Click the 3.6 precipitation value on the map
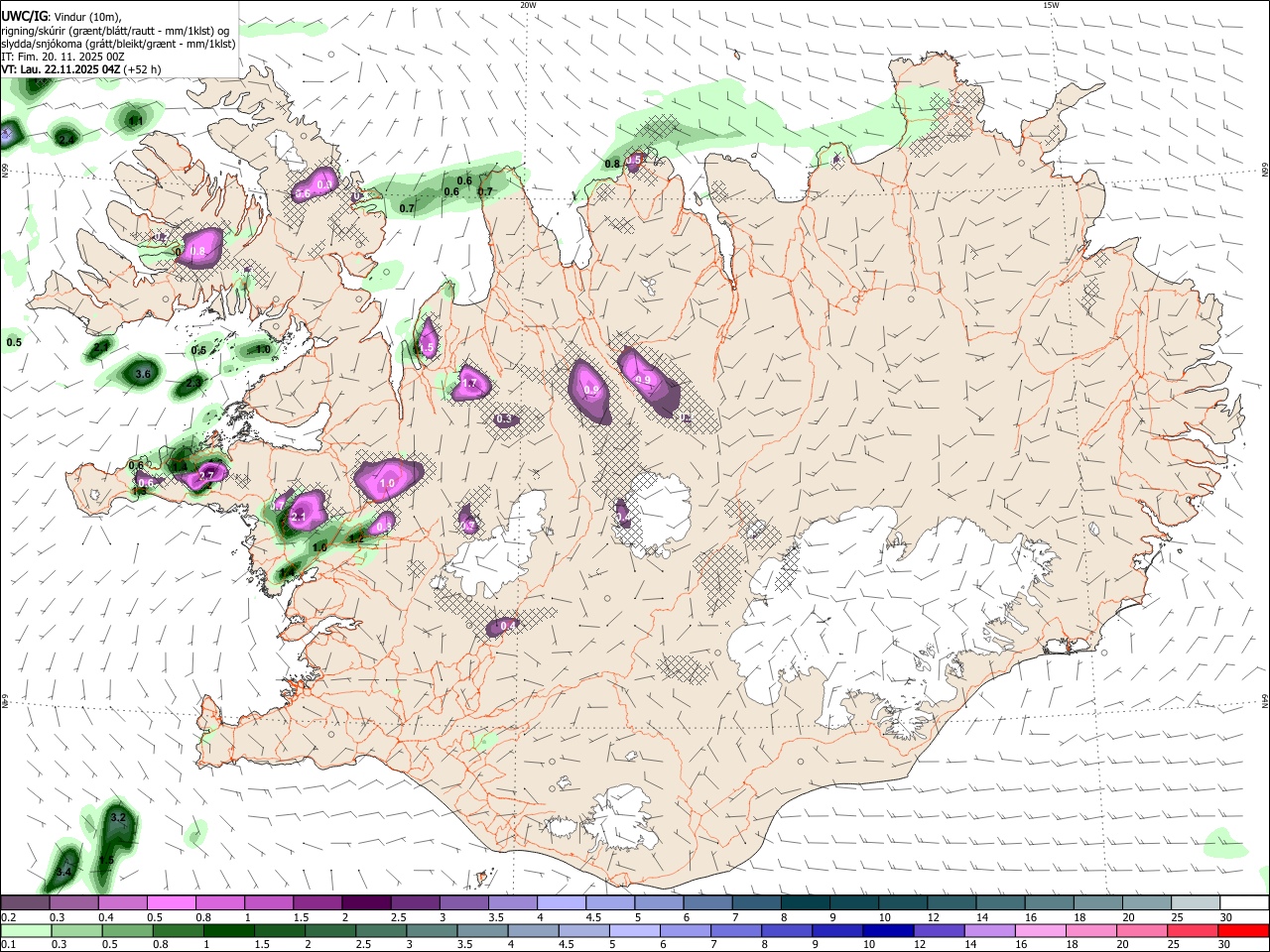The image size is (1270, 952). [x=143, y=374]
